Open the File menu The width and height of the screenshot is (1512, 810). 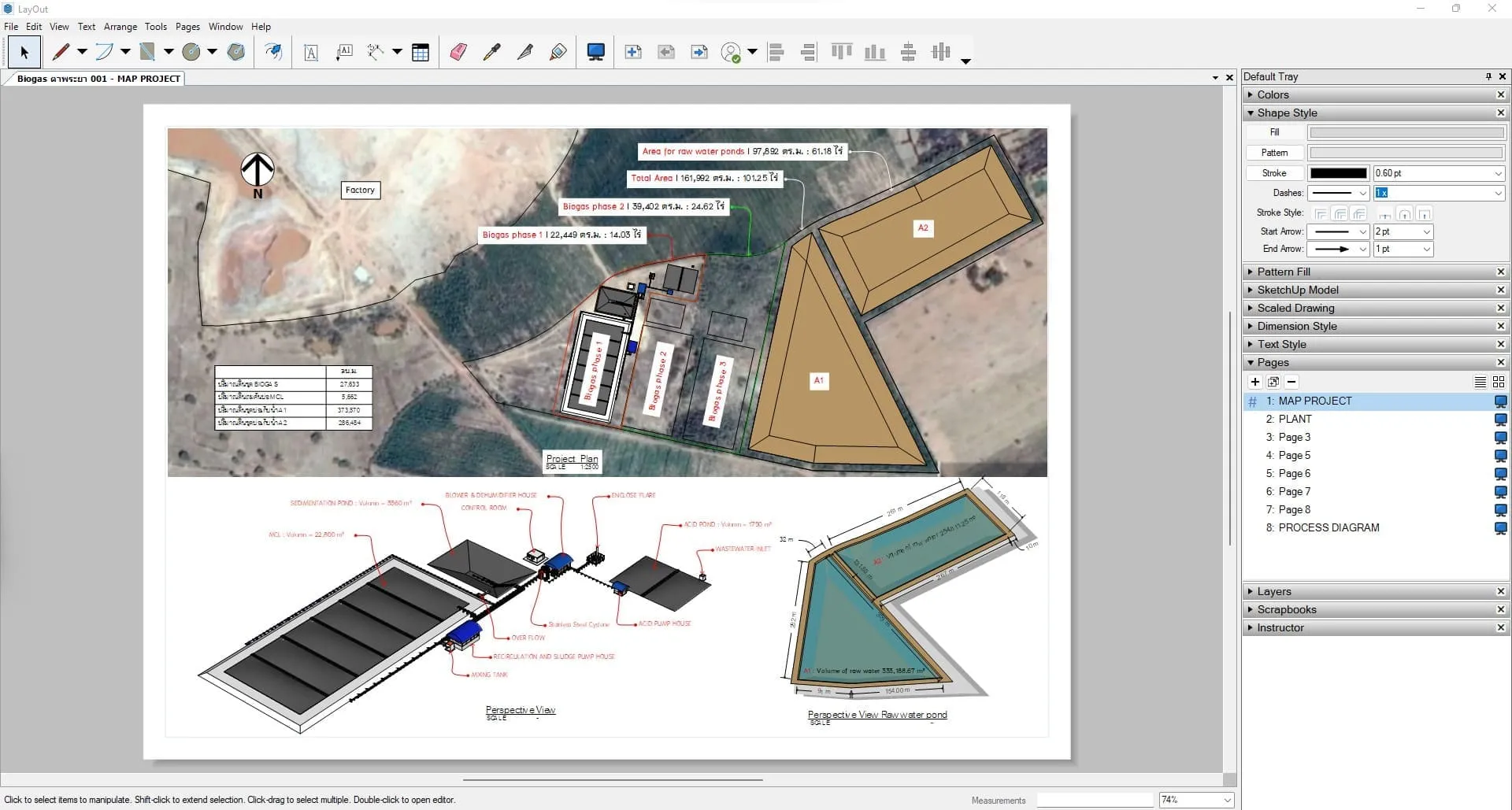click(11, 26)
